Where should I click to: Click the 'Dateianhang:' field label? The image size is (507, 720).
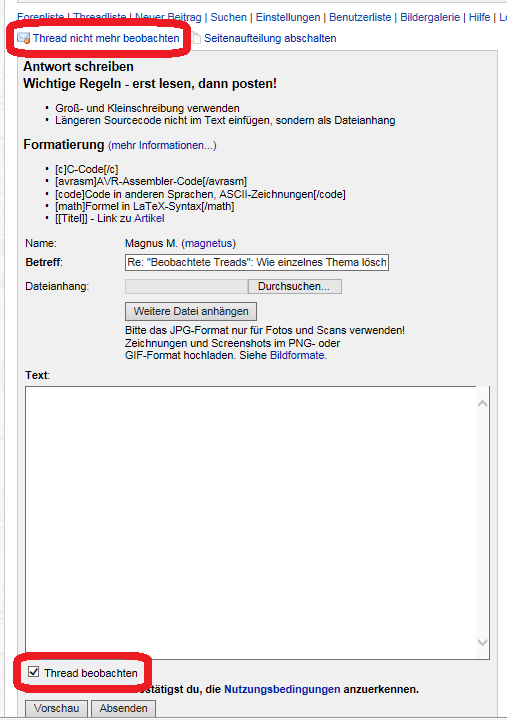click(x=57, y=287)
